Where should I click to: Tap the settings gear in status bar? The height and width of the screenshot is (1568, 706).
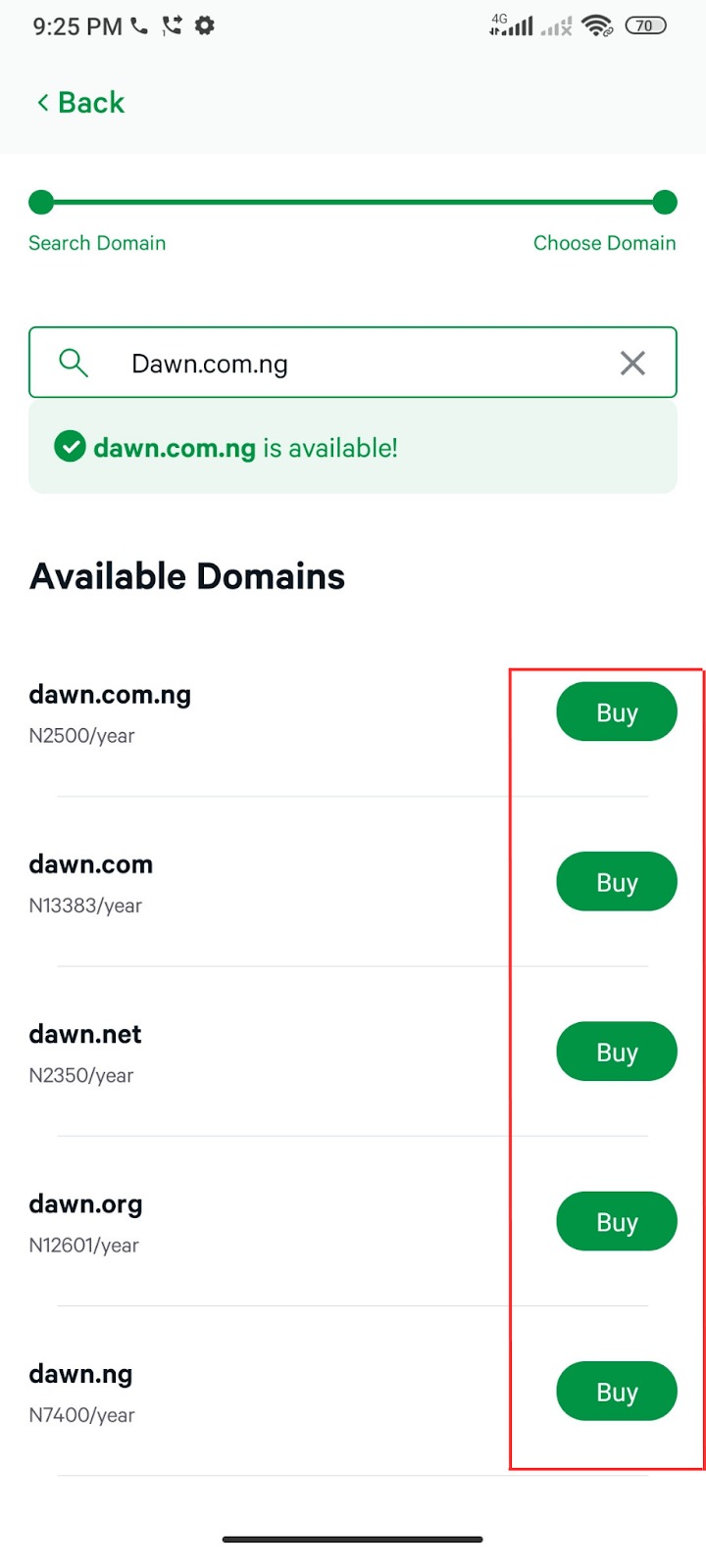[x=204, y=26]
